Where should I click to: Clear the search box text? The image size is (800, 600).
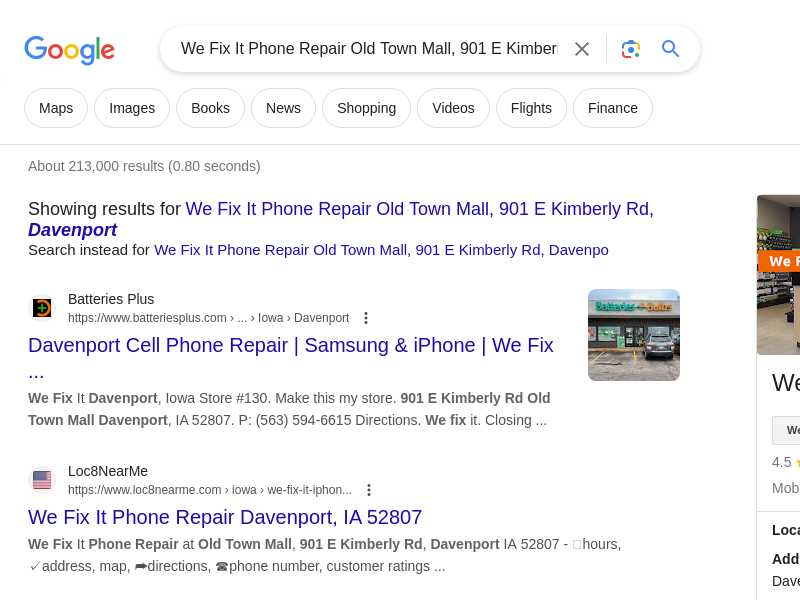[582, 49]
